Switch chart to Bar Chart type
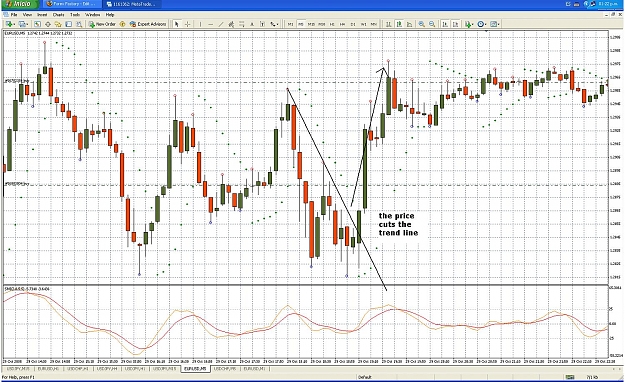 coord(389,24)
